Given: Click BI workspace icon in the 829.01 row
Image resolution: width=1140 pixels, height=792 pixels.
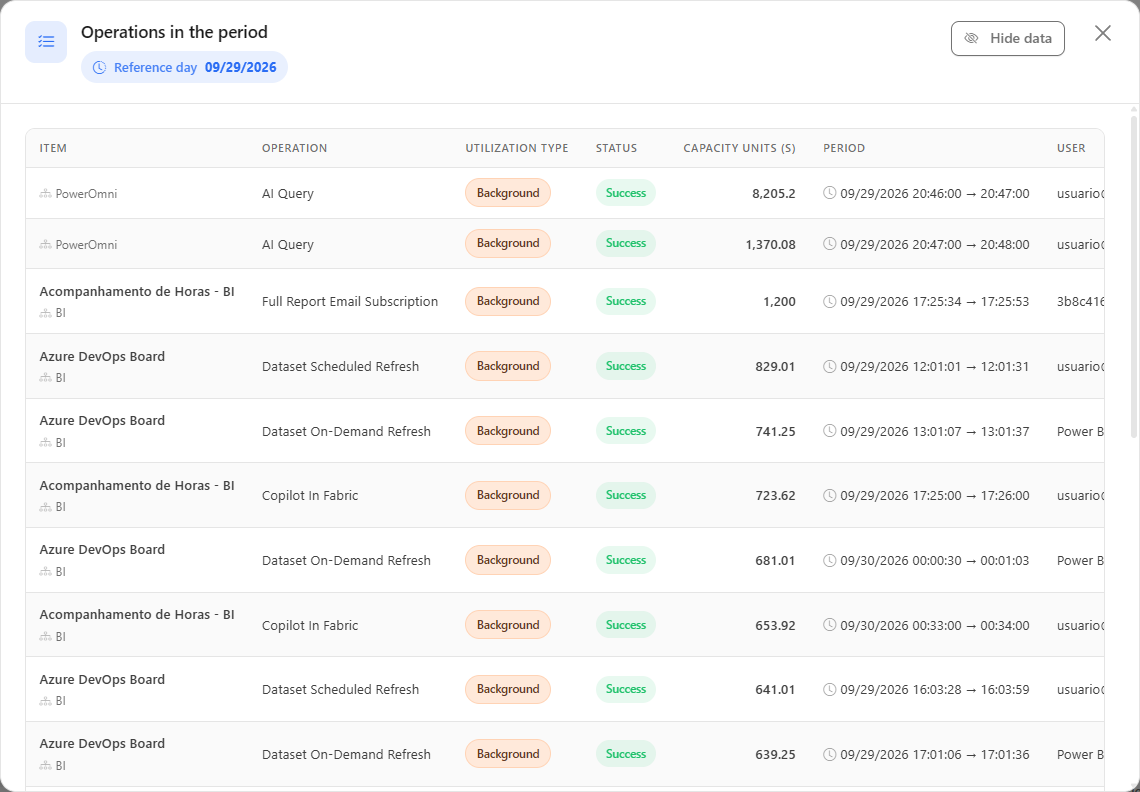Looking at the screenshot, I should [45, 377].
